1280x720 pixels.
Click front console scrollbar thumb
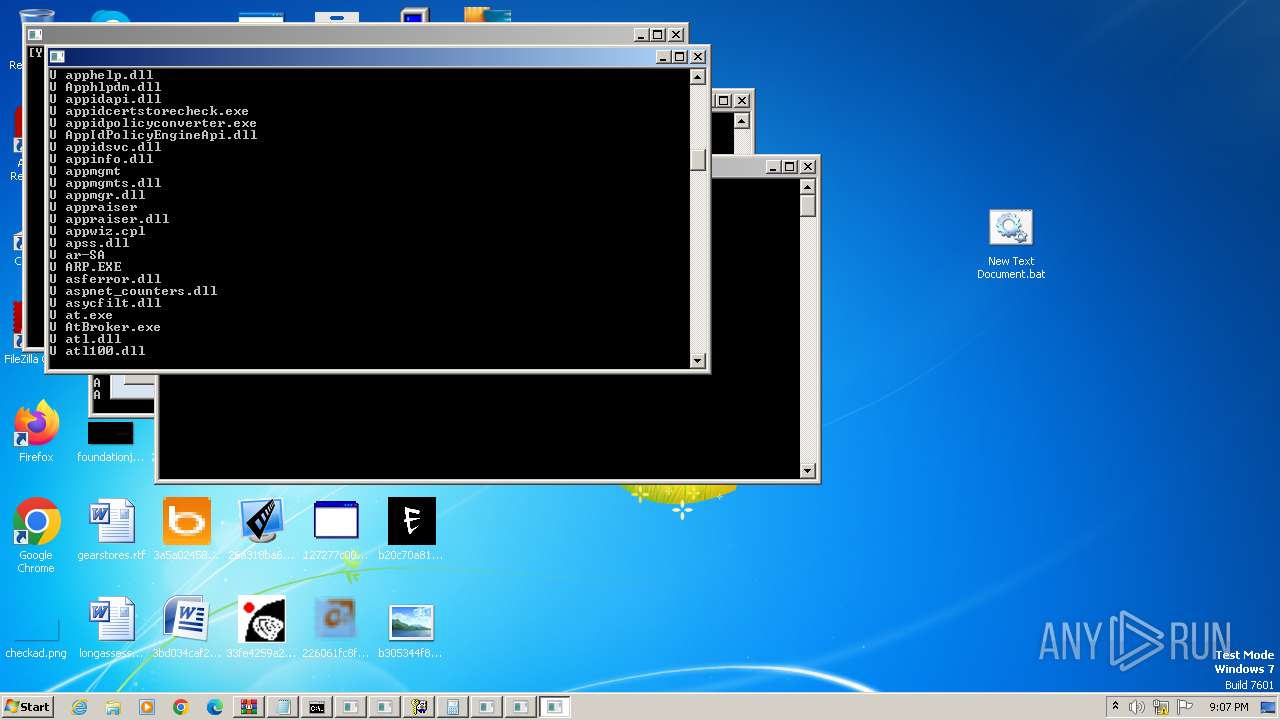[x=698, y=160]
